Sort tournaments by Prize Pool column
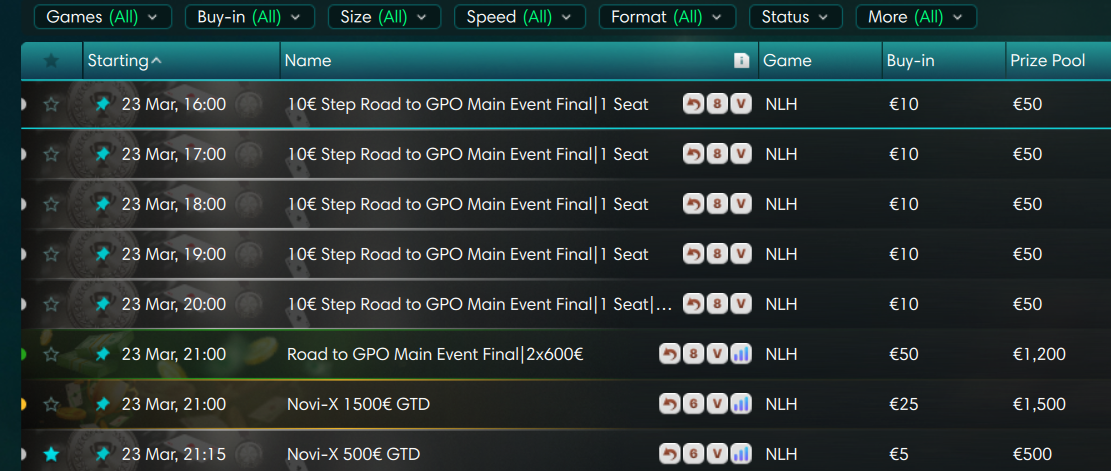This screenshot has height=471, width=1111. 1047,61
